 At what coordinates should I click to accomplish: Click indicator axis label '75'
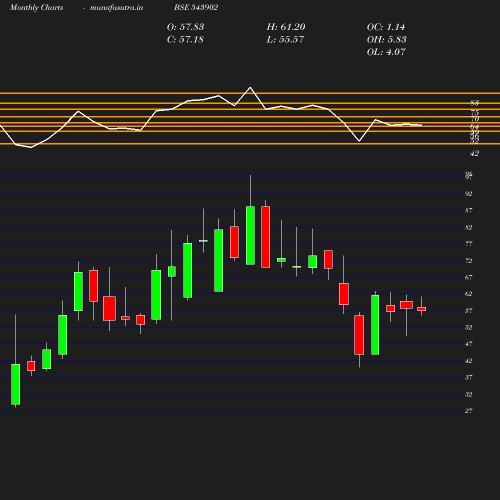(475, 113)
